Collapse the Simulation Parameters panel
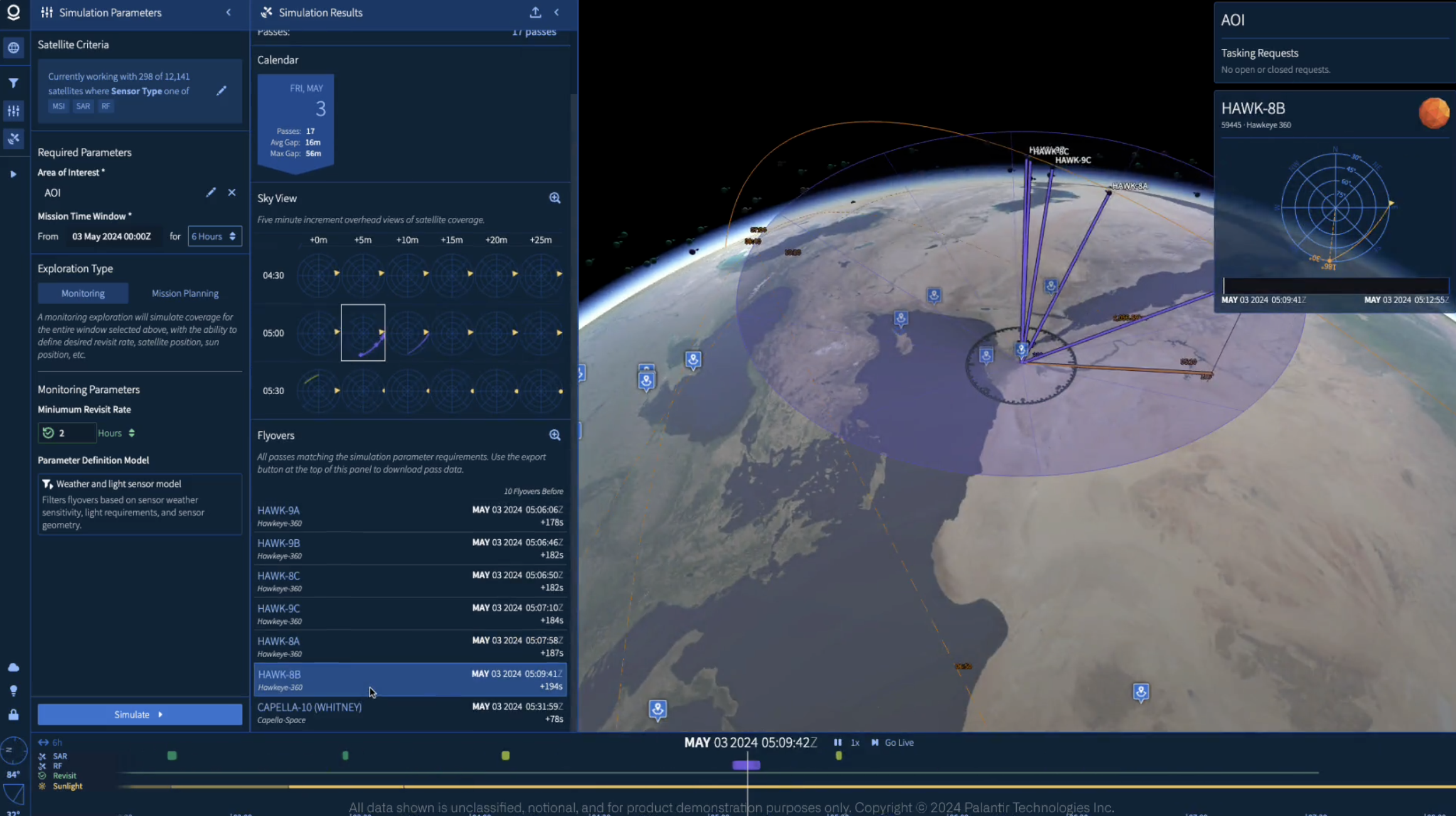1456x816 pixels. (228, 13)
